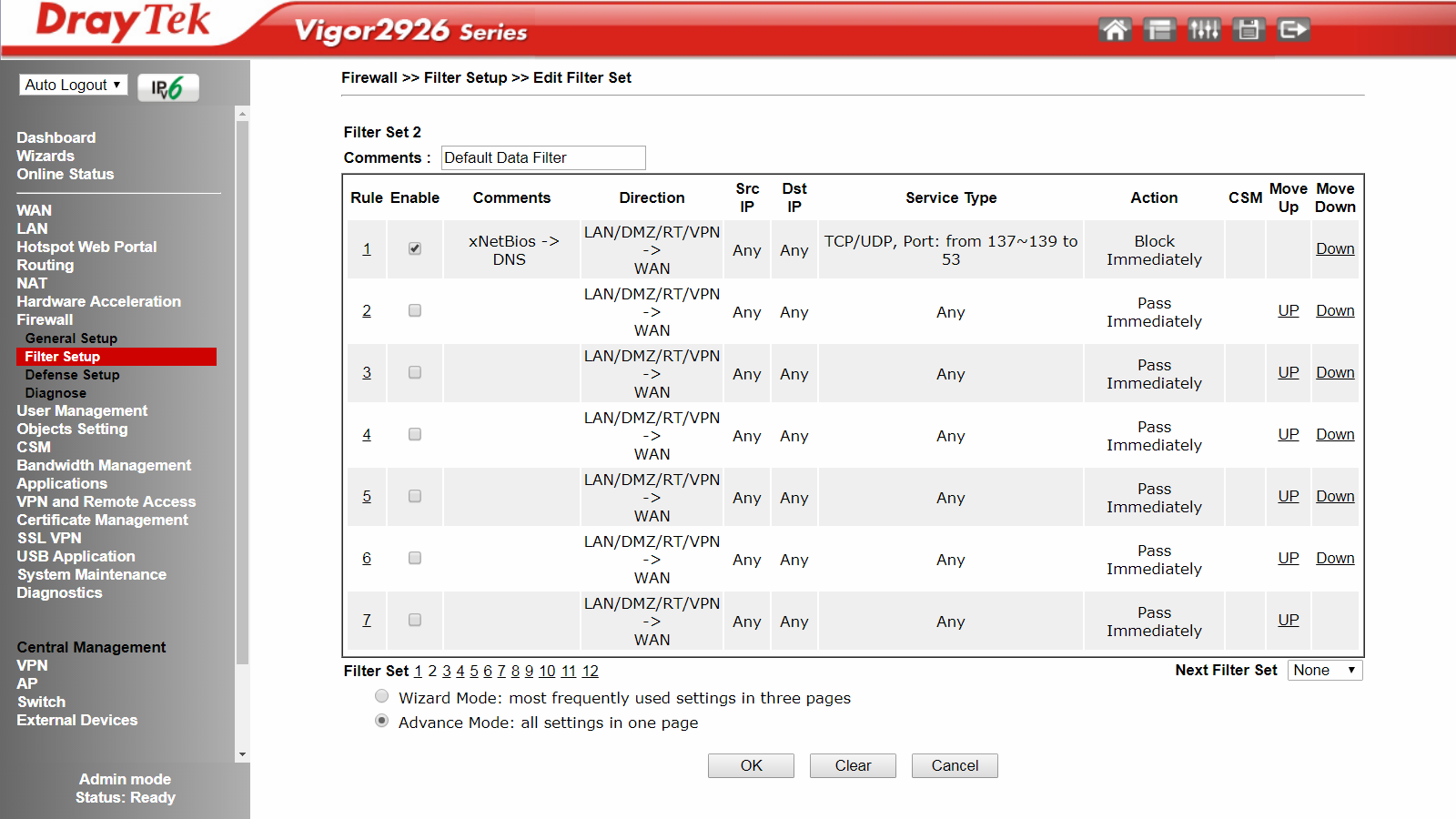
Task: Move rule 1 Down
Action: [1335, 248]
